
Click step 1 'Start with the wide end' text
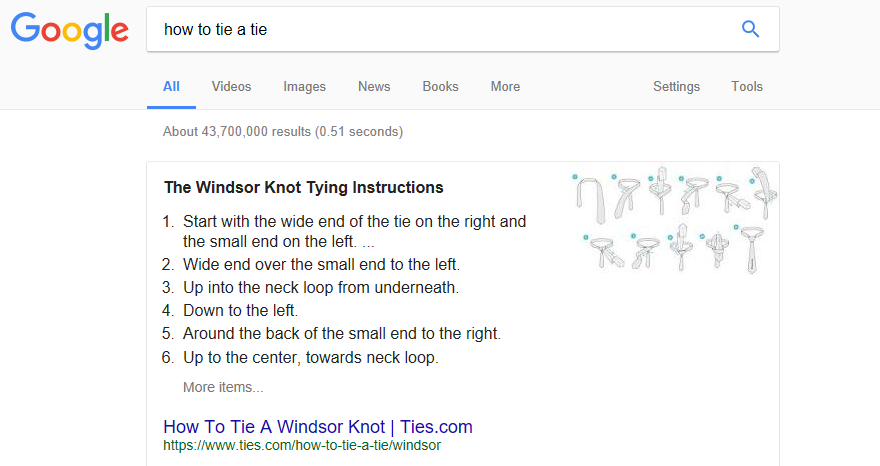pyautogui.click(x=354, y=221)
